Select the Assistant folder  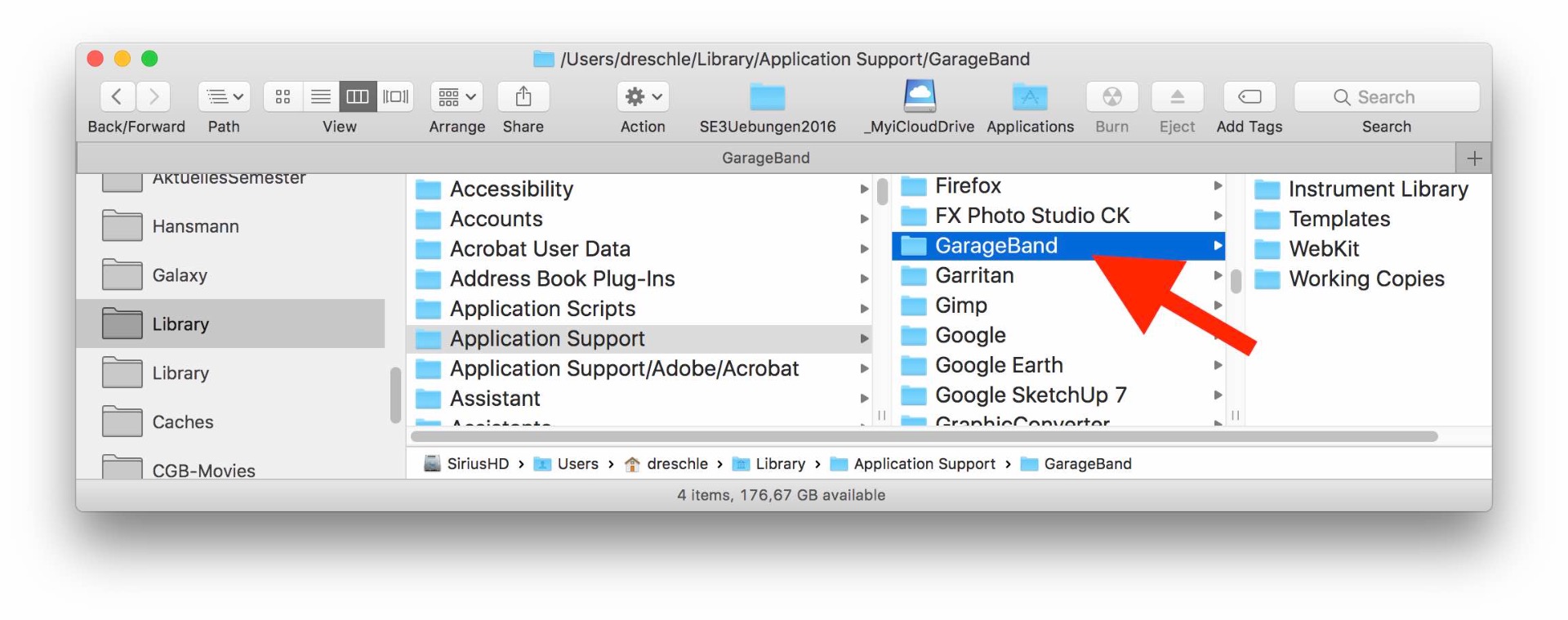coord(639,399)
